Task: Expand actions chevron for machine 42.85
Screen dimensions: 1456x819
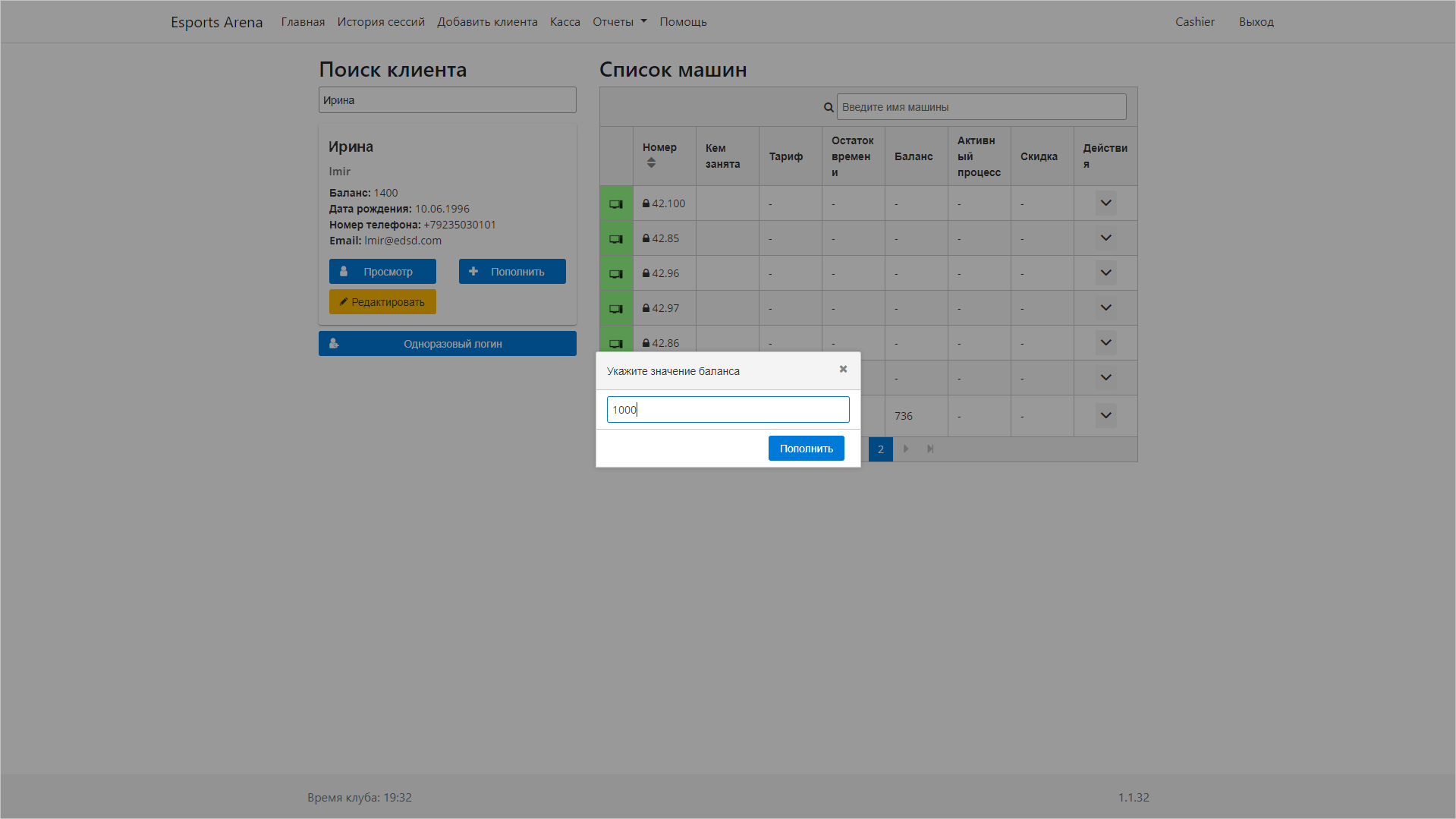Action: 1105,238
